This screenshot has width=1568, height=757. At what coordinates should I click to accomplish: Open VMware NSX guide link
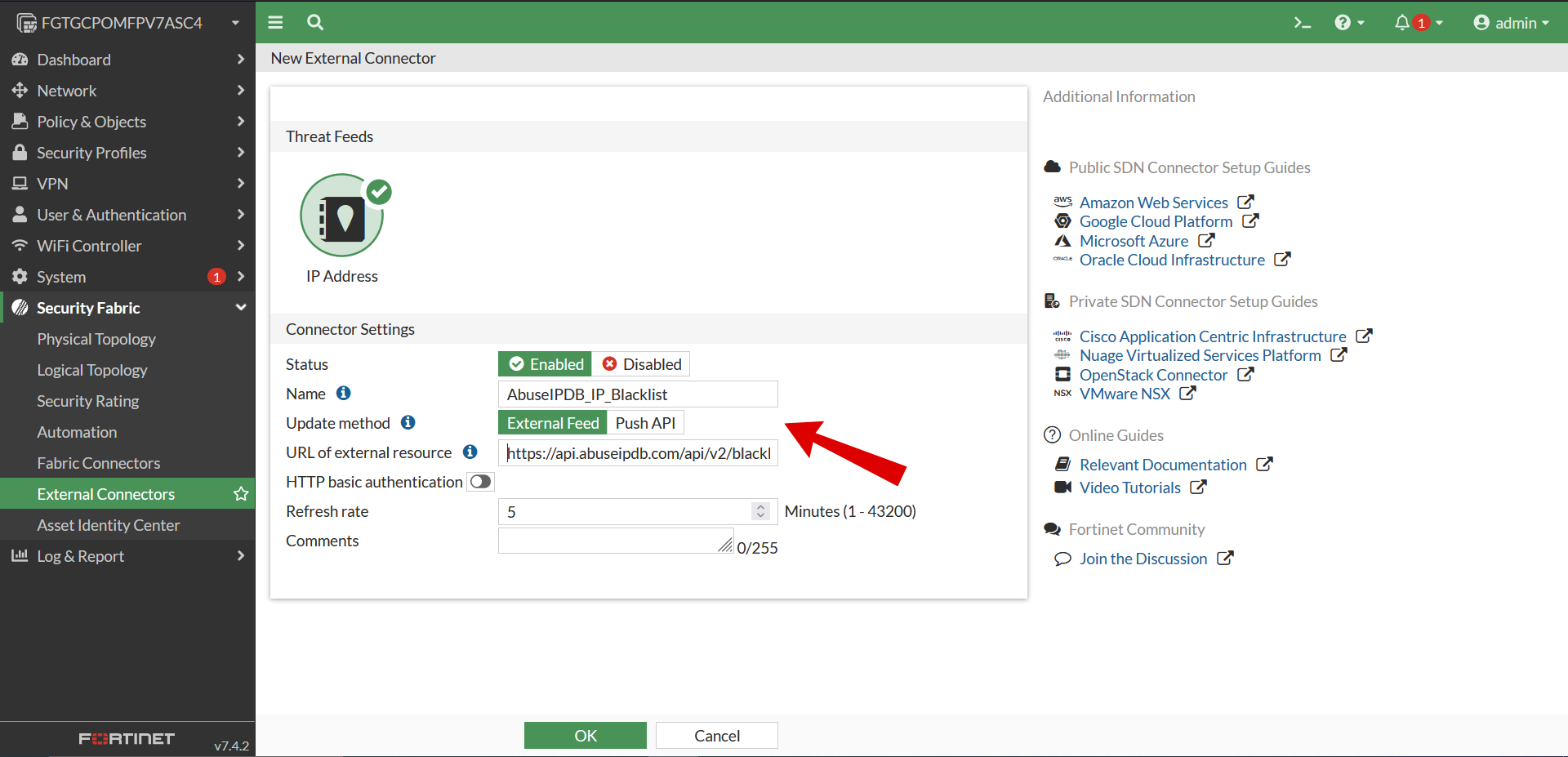[x=1125, y=394]
